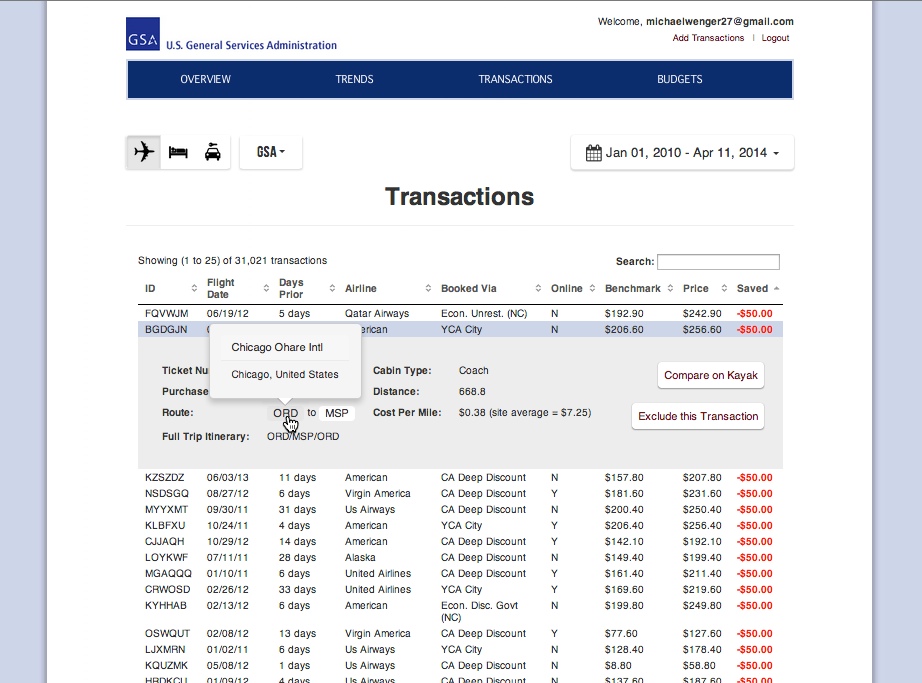
Task: Click the cost per mile value
Action: 525,413
